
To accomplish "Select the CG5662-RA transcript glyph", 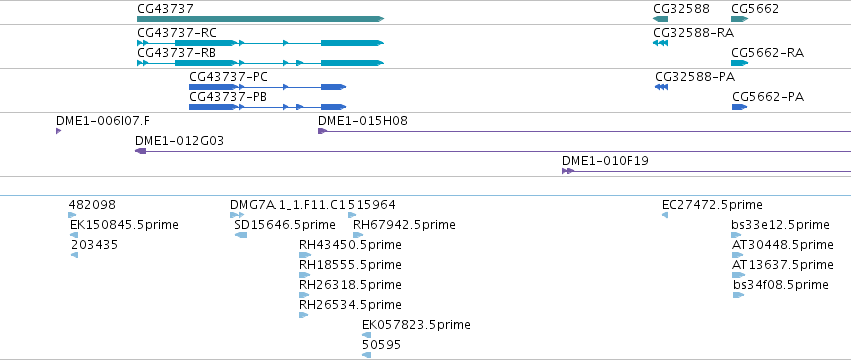I will [740, 63].
